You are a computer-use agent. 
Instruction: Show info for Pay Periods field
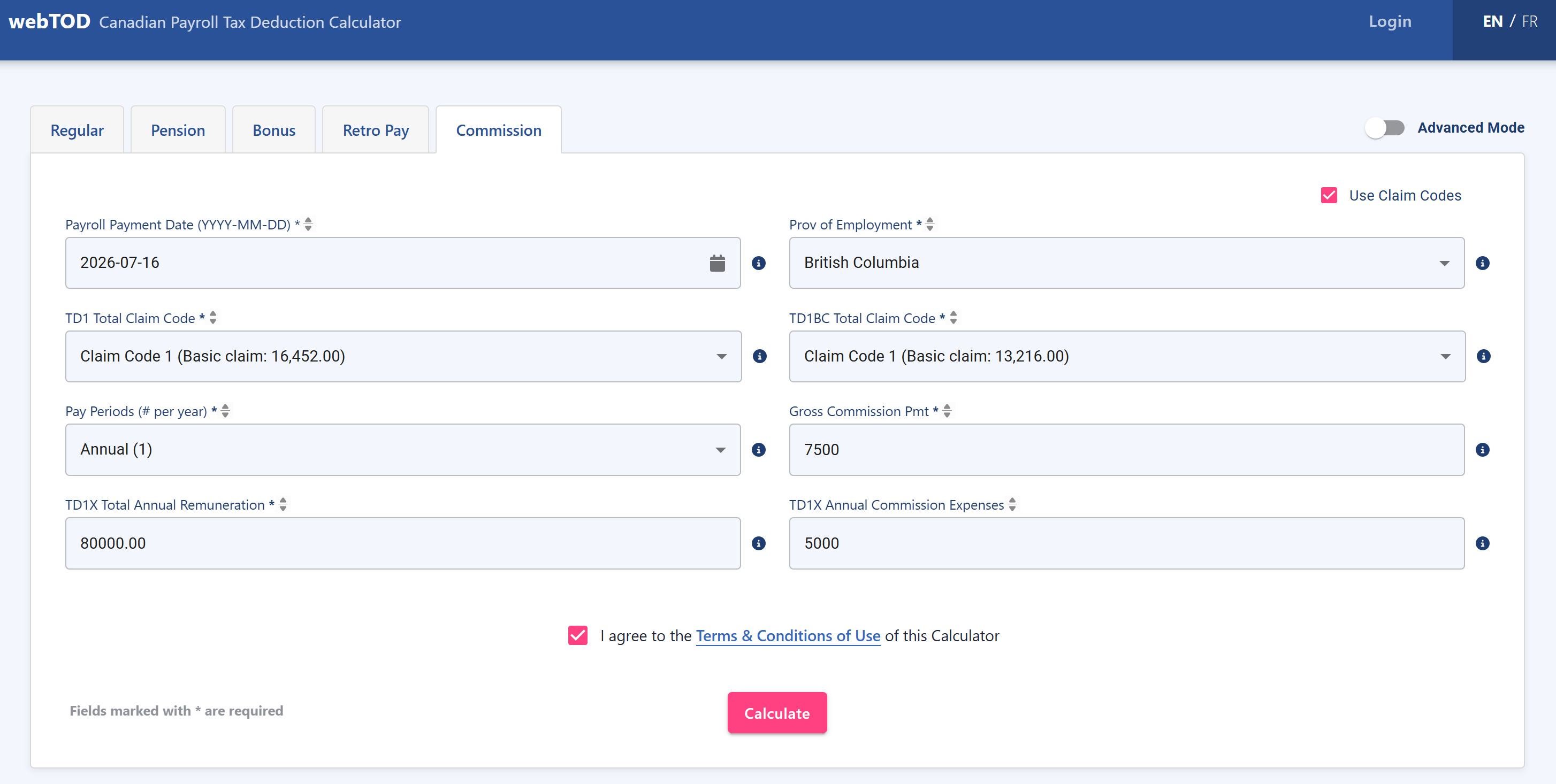coord(759,450)
